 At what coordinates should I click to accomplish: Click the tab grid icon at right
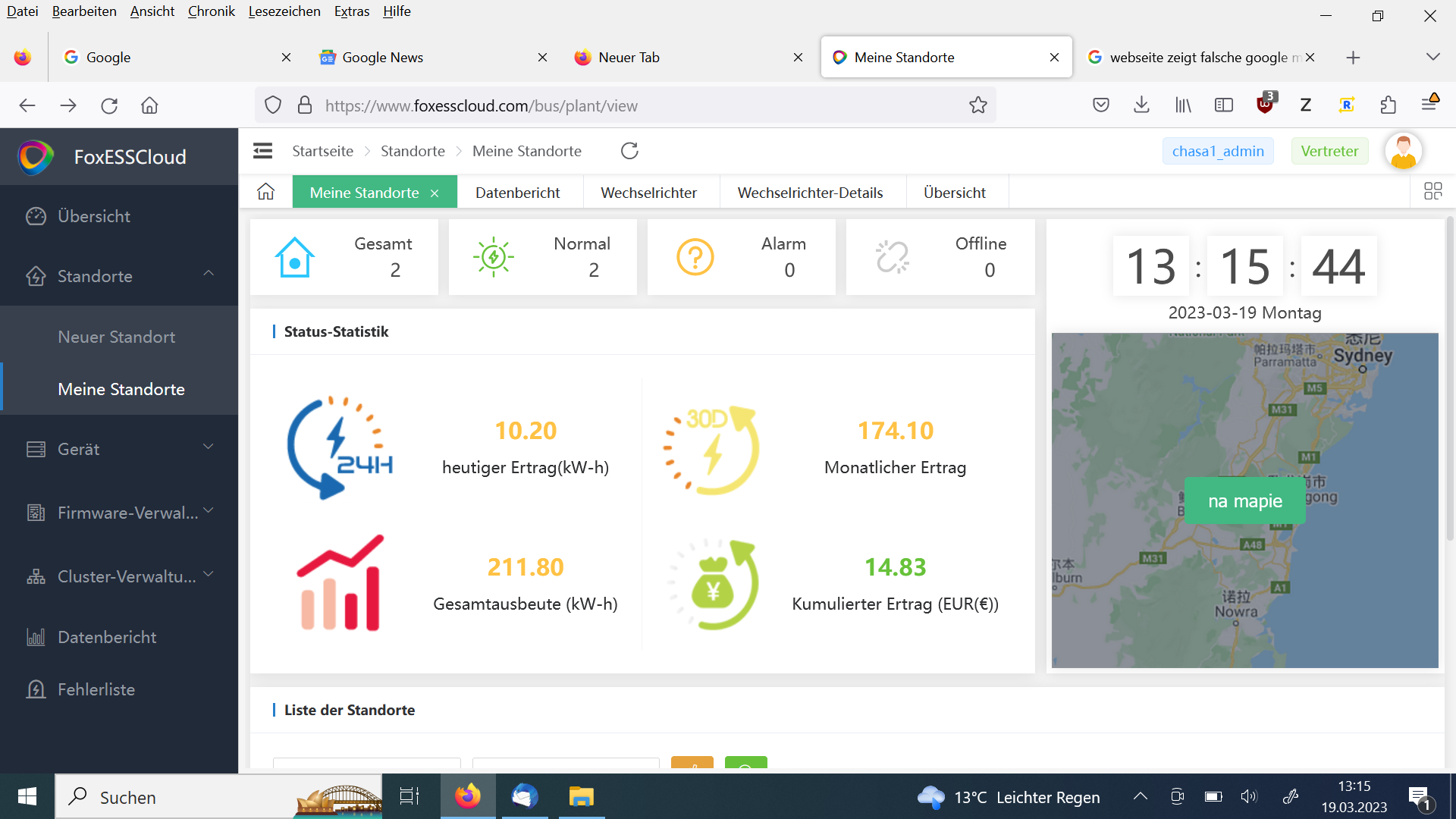pos(1432,191)
